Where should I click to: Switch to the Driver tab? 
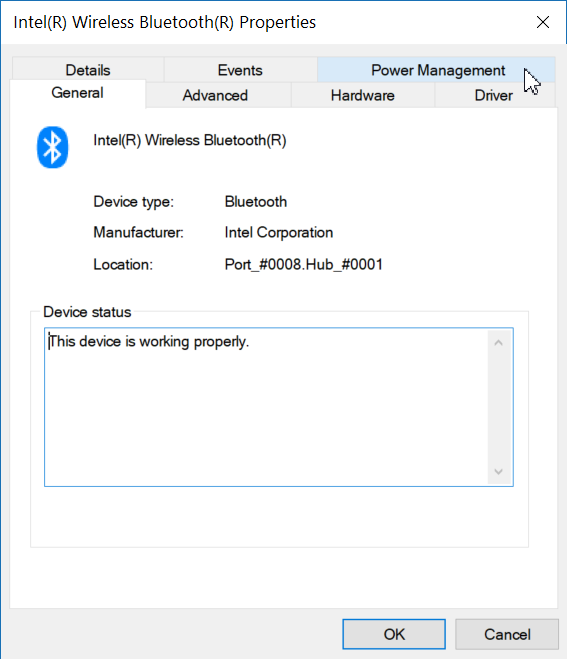pyautogui.click(x=493, y=95)
